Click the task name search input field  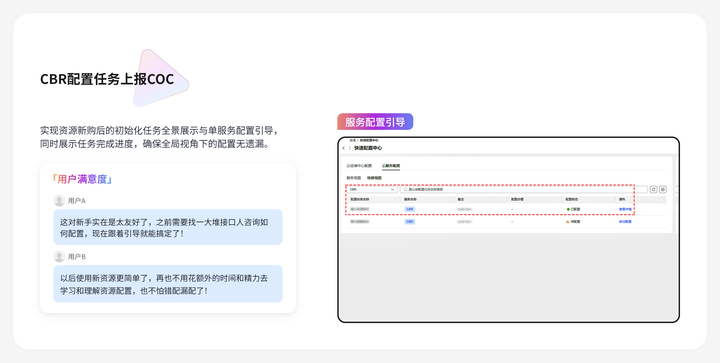coord(523,189)
